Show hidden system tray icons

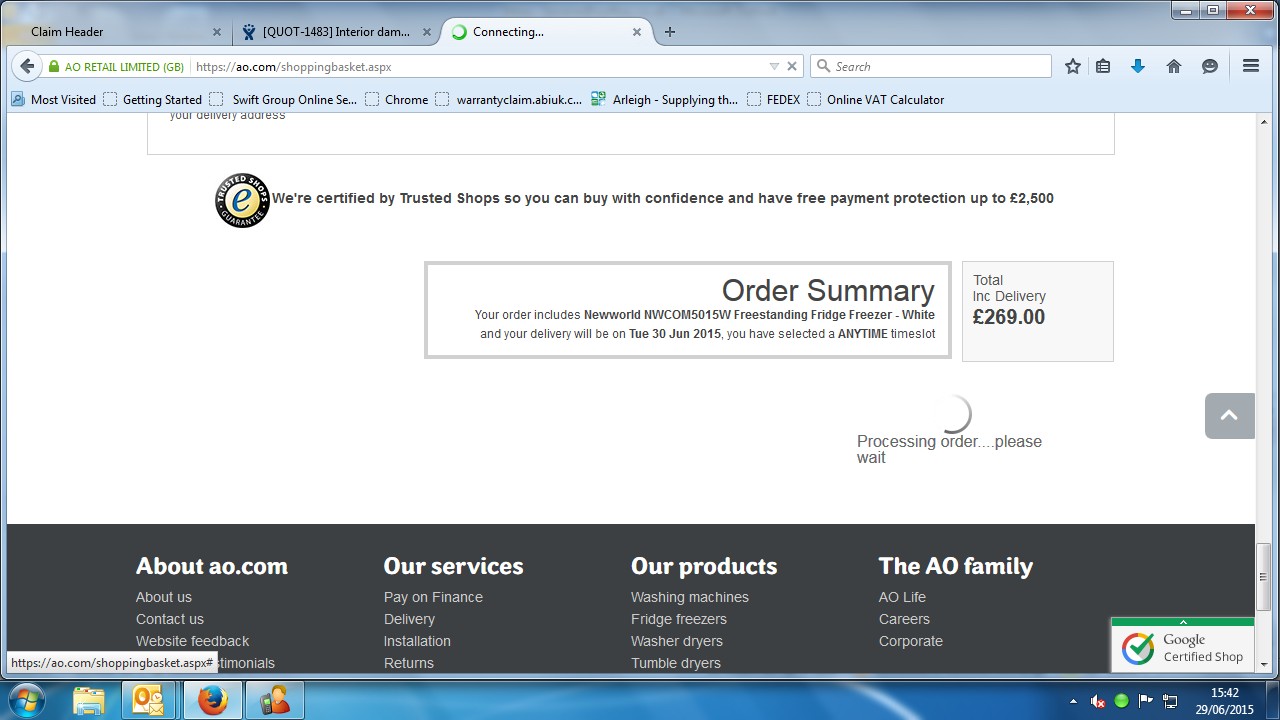[1074, 701]
